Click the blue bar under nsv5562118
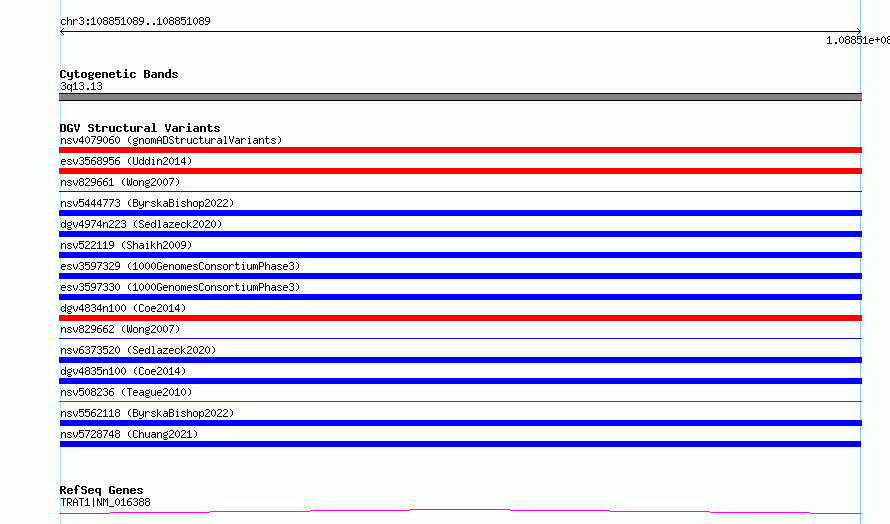The height and width of the screenshot is (524, 890). point(460,423)
